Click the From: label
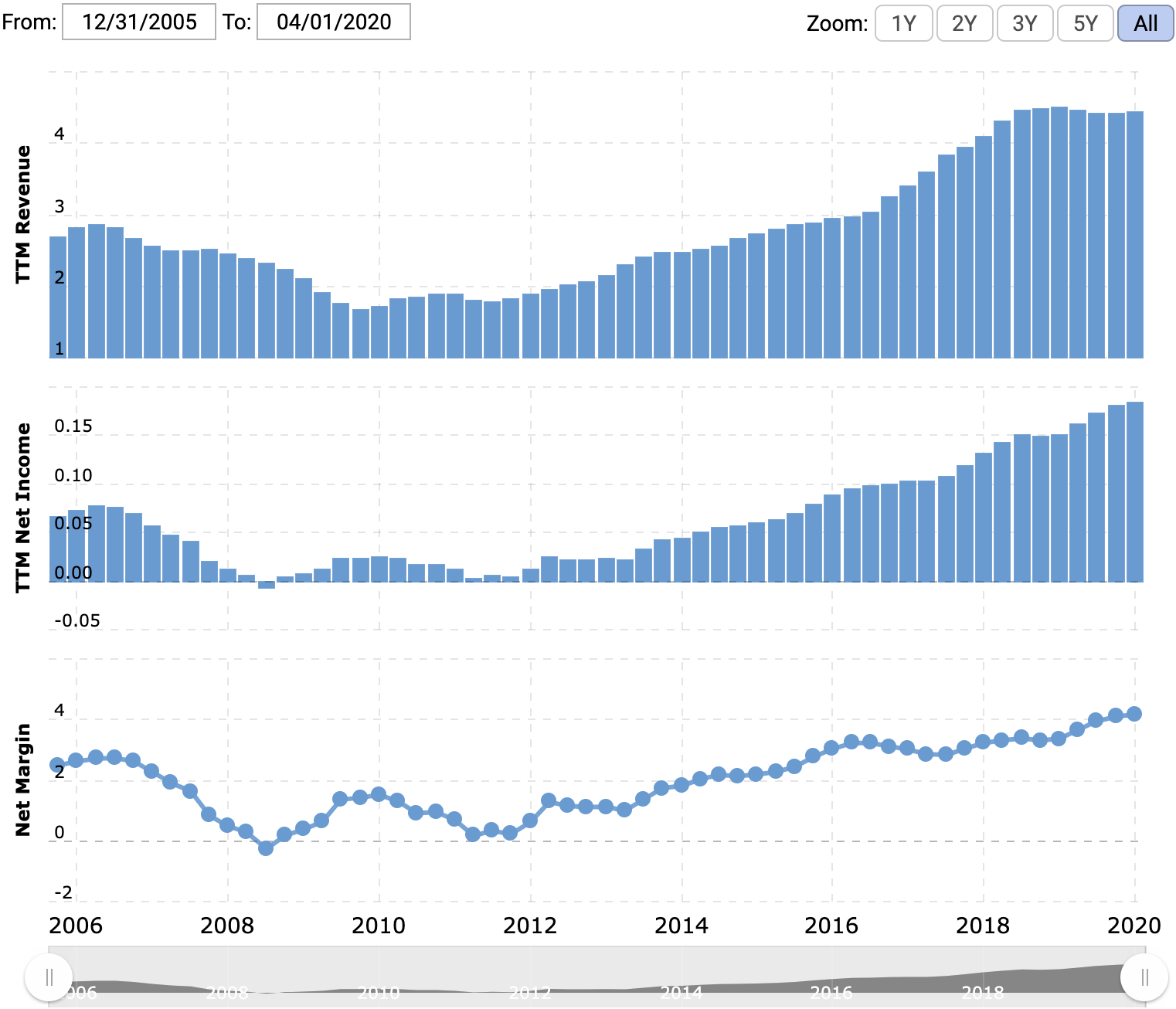 [x=29, y=22]
